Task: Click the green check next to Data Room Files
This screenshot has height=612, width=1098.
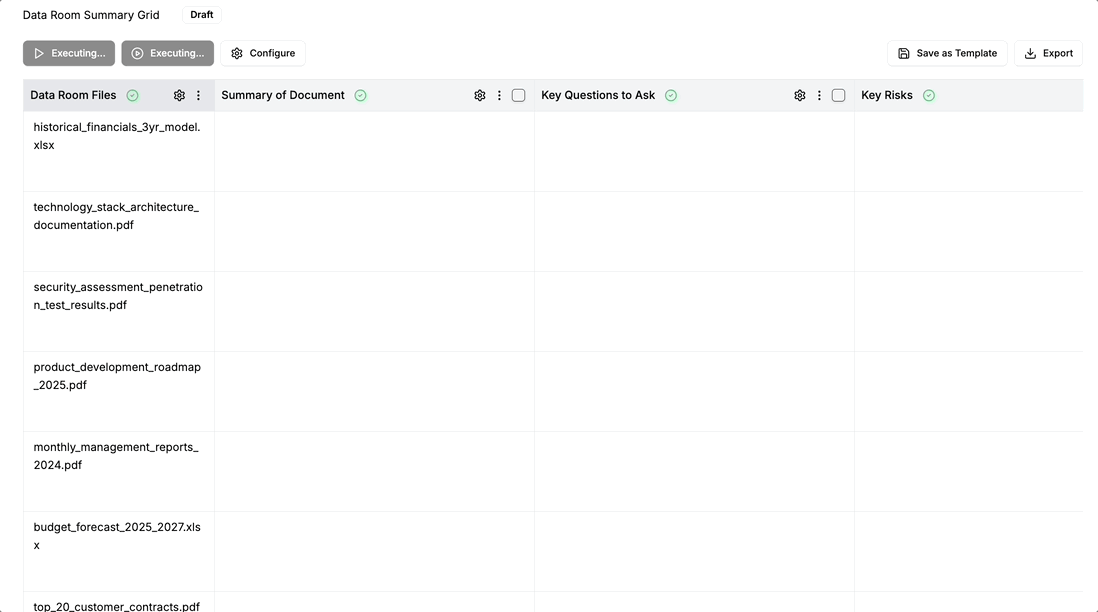Action: pyautogui.click(x=132, y=95)
